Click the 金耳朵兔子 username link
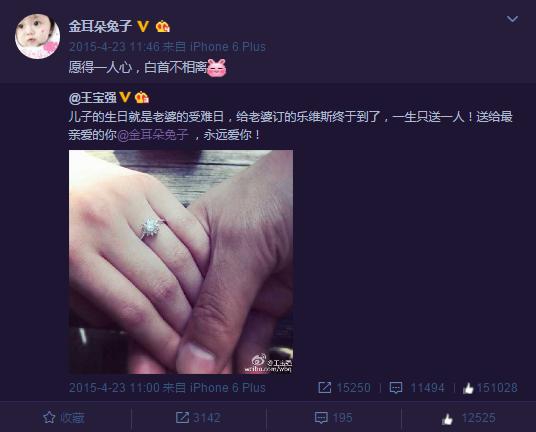The width and height of the screenshot is (536, 432). pos(100,26)
